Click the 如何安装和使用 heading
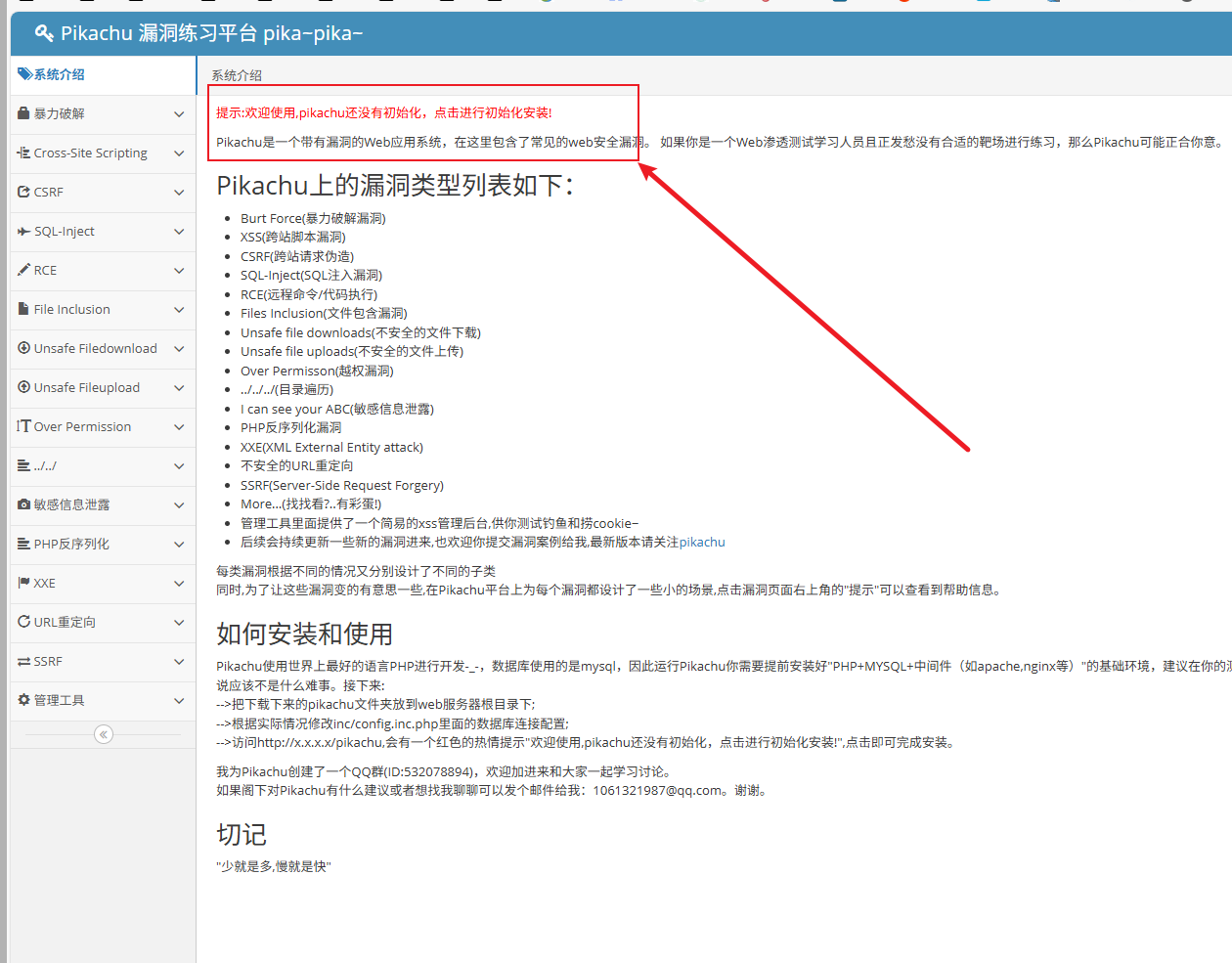1232x963 pixels. coord(305,635)
